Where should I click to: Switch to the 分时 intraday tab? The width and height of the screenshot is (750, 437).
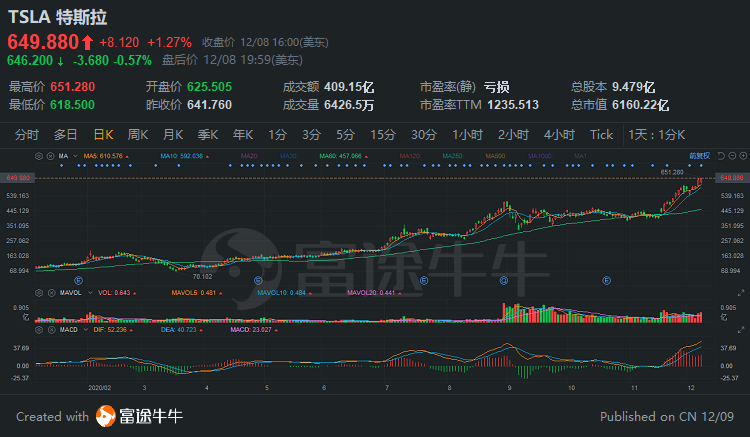click(x=26, y=135)
